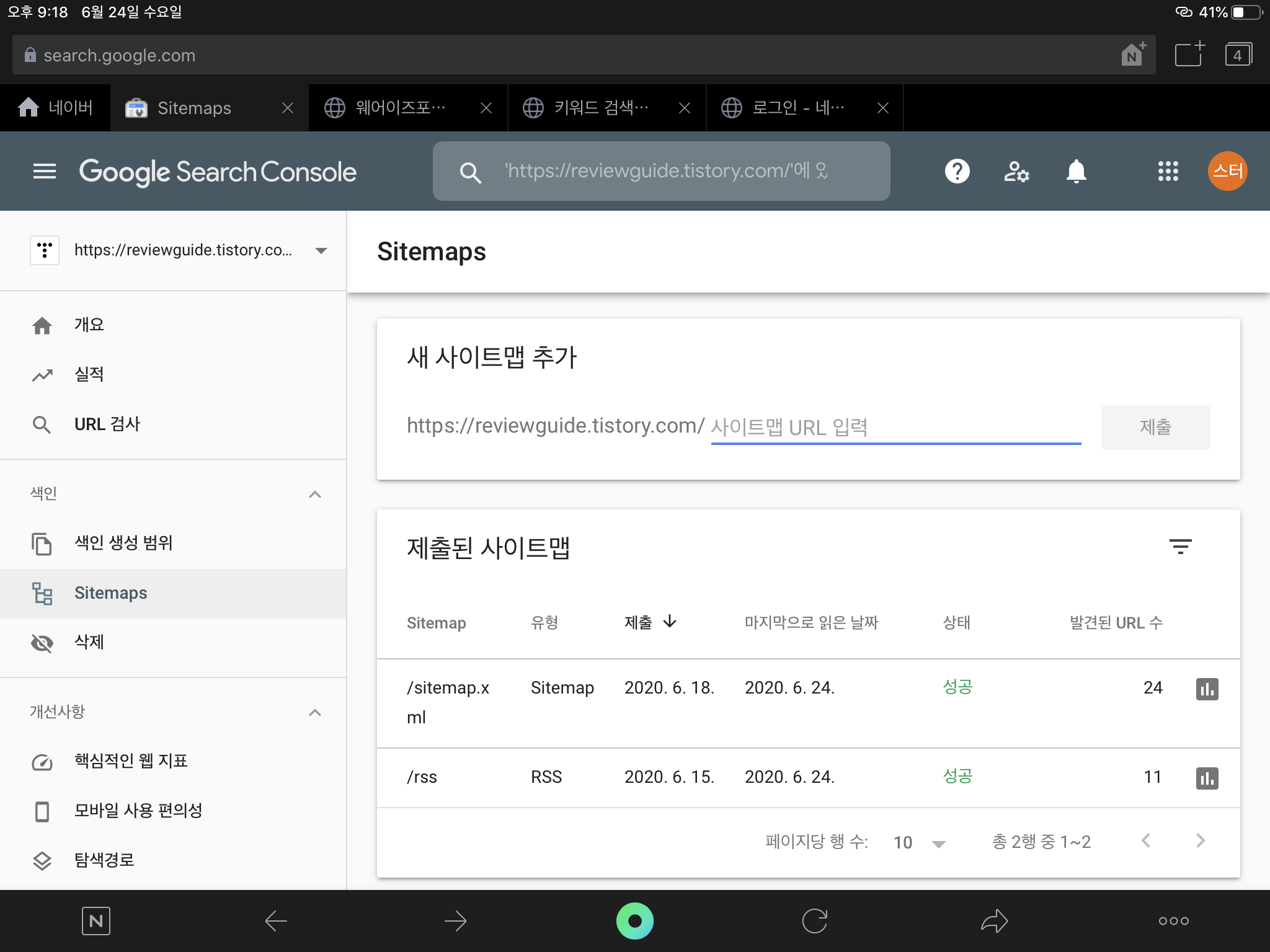Open 핵심적인 웹 지표 report

coord(173,761)
